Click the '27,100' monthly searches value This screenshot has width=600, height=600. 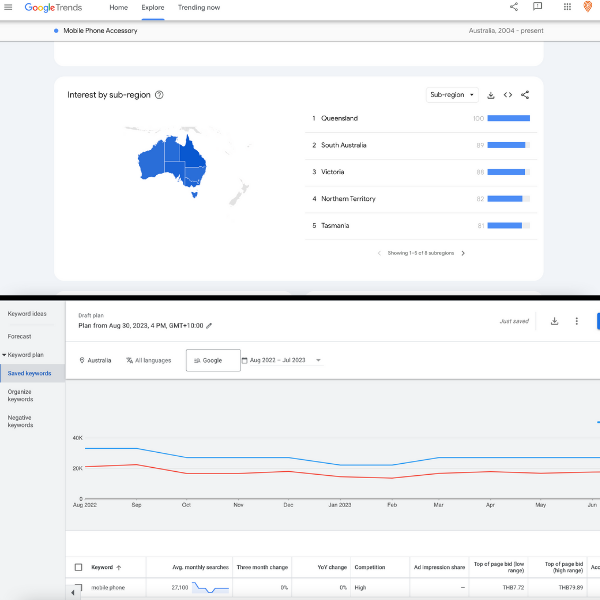point(180,587)
